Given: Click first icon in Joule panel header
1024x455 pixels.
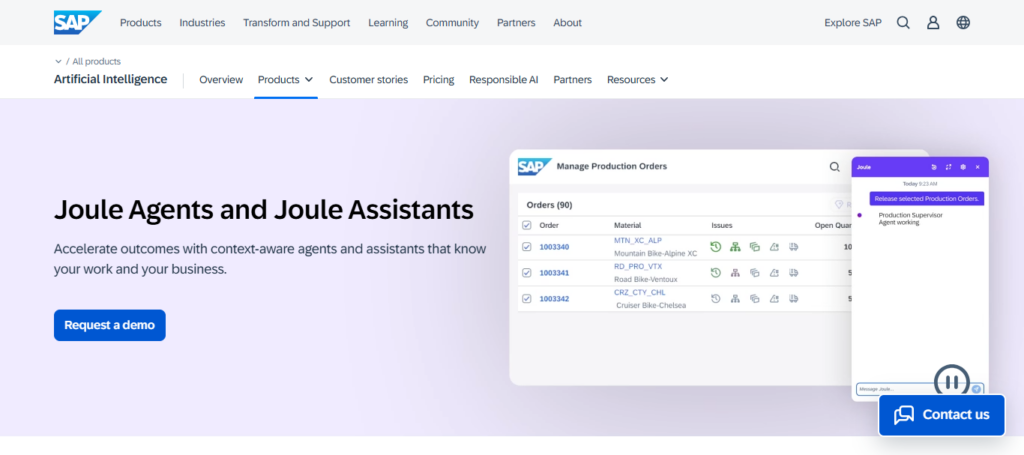Looking at the screenshot, I should click(x=934, y=167).
